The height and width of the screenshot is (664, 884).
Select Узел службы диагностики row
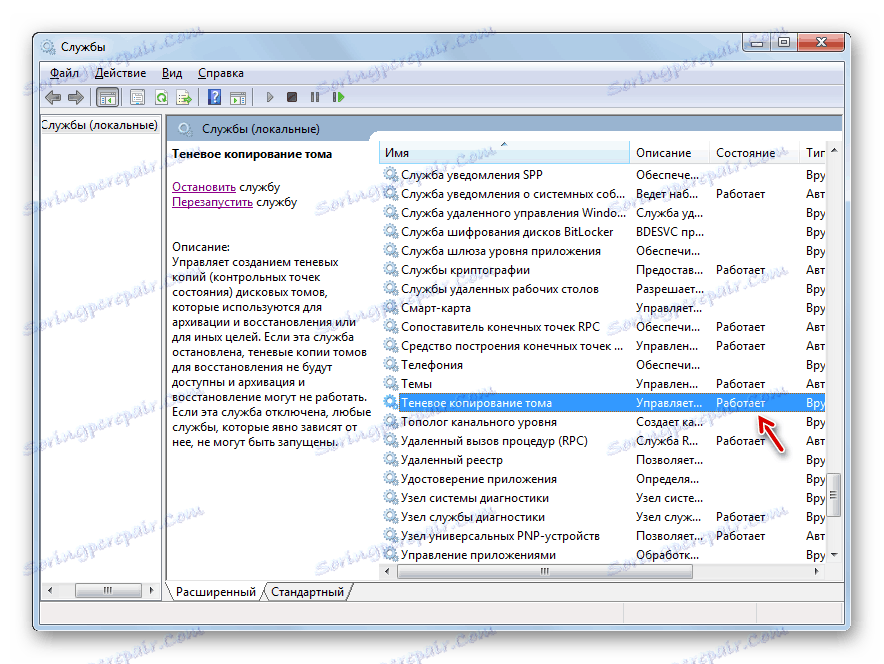[603, 516]
